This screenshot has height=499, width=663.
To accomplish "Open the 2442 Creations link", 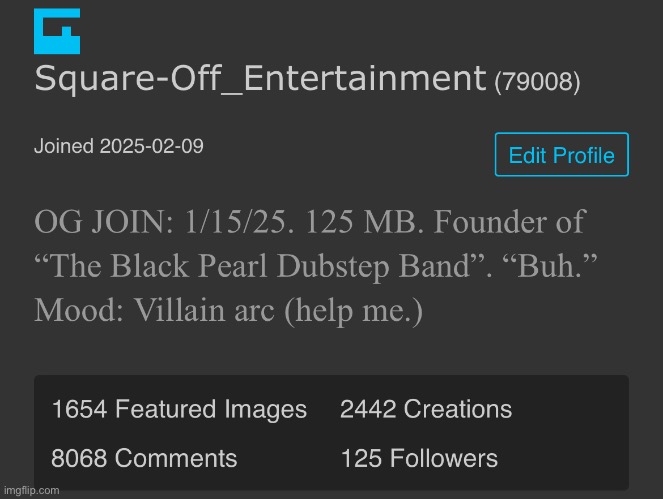I will [x=425, y=409].
